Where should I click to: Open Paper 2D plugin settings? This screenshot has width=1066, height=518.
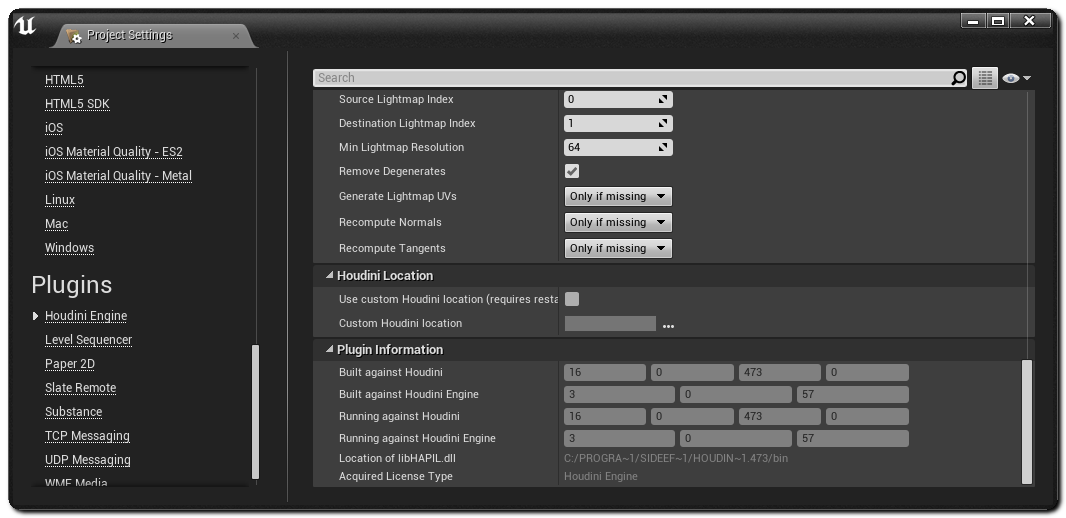point(70,364)
